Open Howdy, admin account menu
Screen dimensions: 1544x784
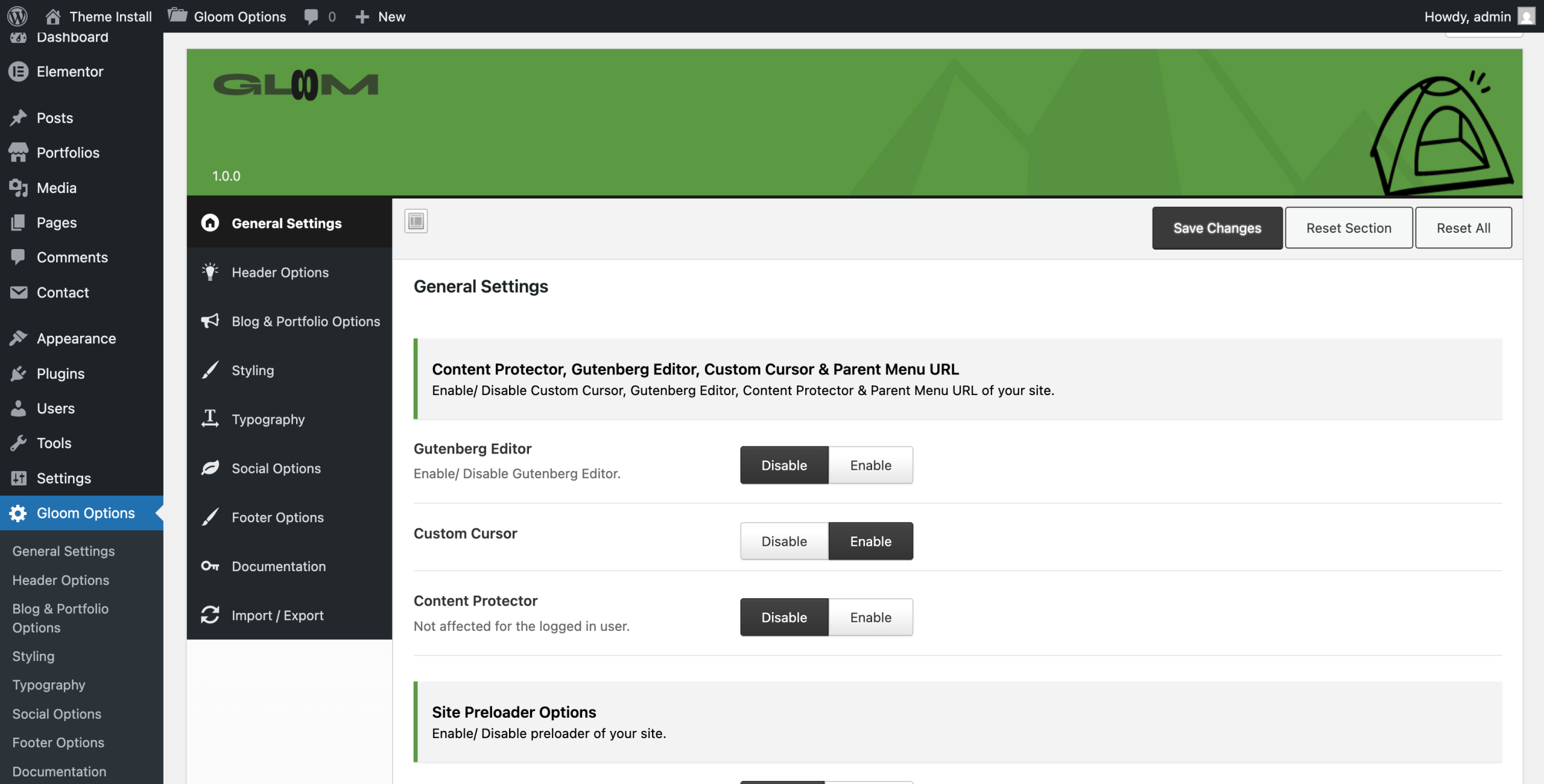point(1479,16)
